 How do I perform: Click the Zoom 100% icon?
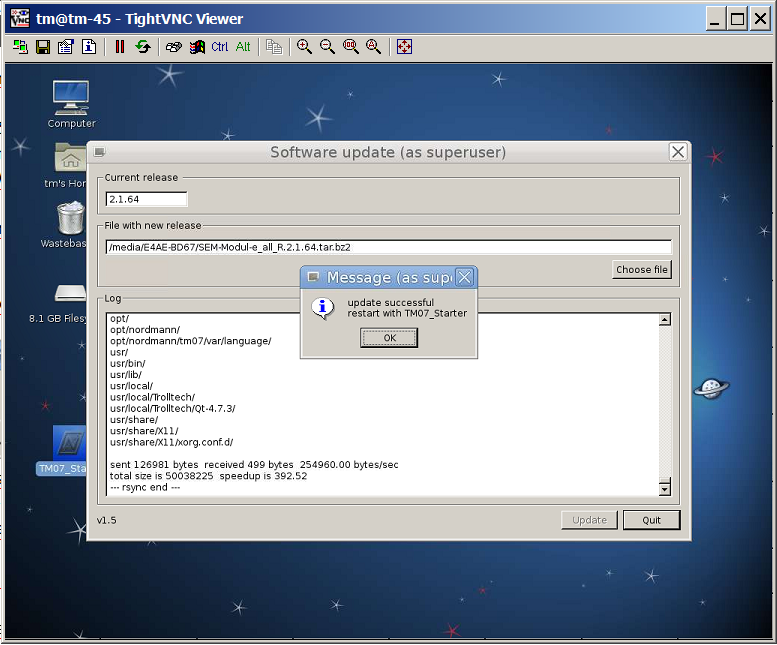pyautogui.click(x=351, y=47)
